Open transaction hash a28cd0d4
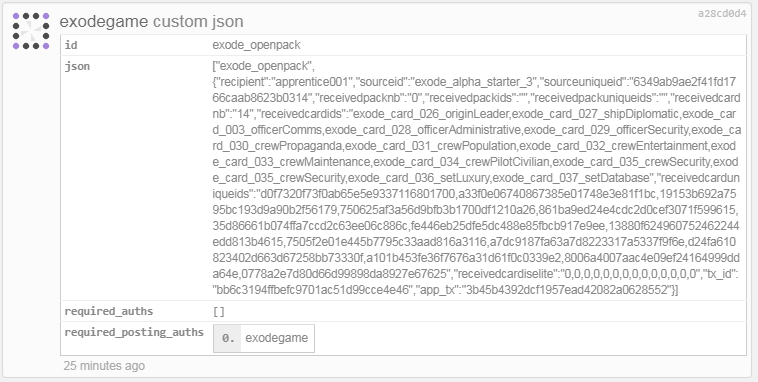 [x=722, y=14]
